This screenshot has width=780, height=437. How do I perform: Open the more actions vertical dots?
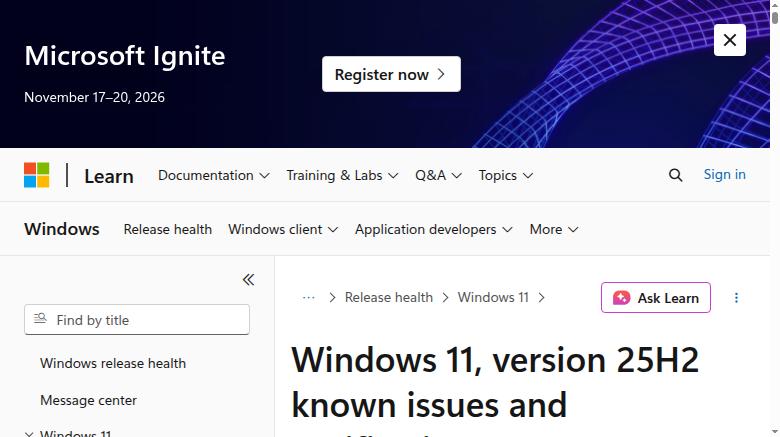(736, 298)
